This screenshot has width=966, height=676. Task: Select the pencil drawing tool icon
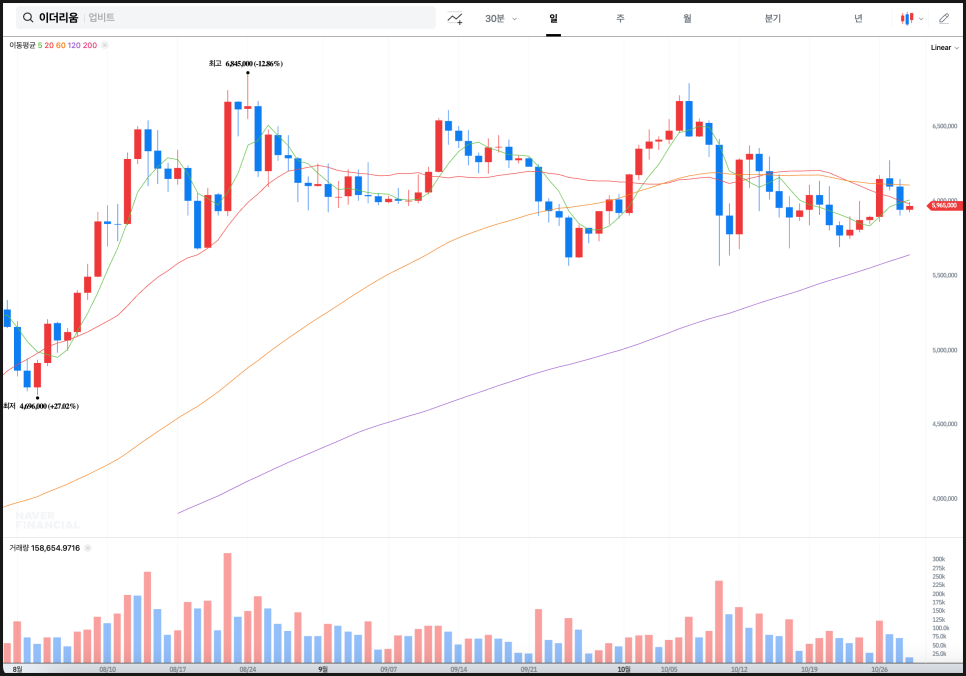tap(944, 18)
